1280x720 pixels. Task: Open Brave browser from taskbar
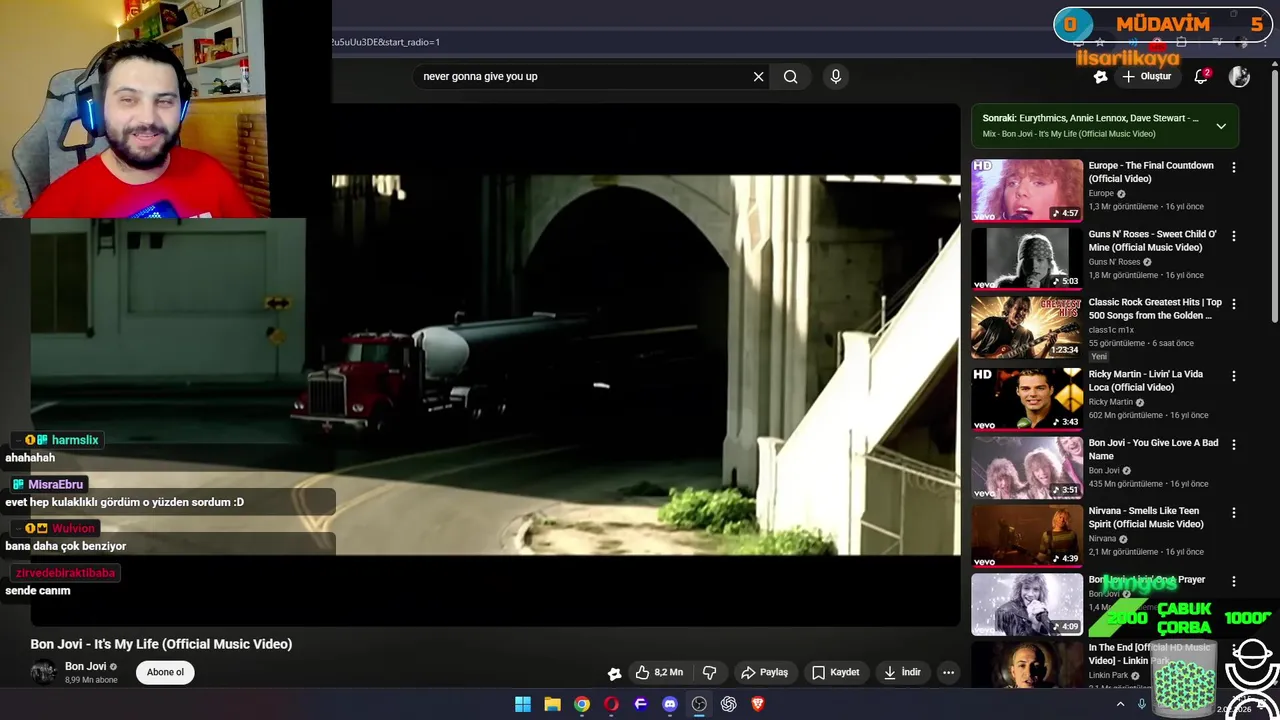pos(758,704)
